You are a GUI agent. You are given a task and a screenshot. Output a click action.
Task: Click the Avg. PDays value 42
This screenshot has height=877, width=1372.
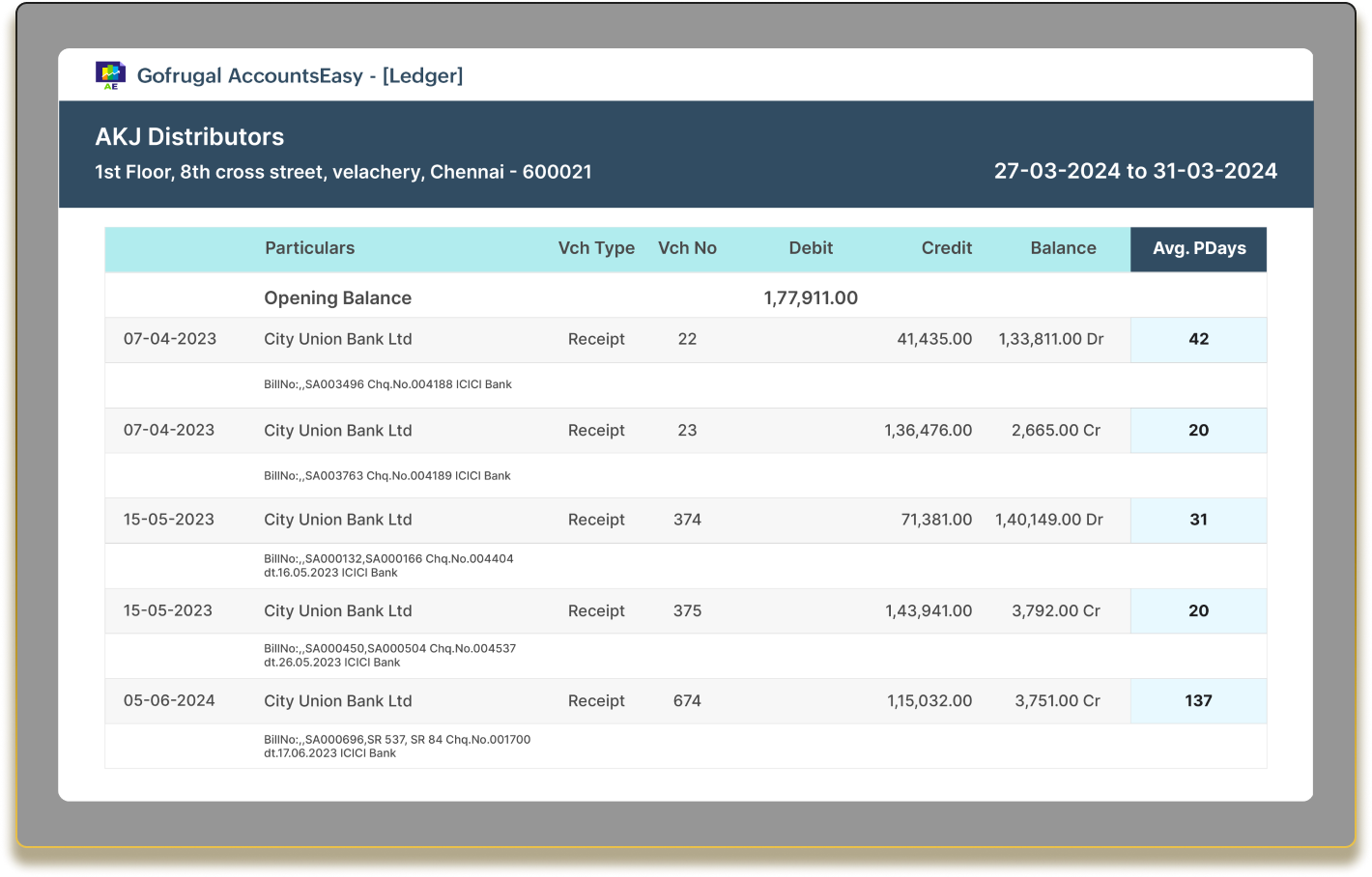pyautogui.click(x=1198, y=339)
